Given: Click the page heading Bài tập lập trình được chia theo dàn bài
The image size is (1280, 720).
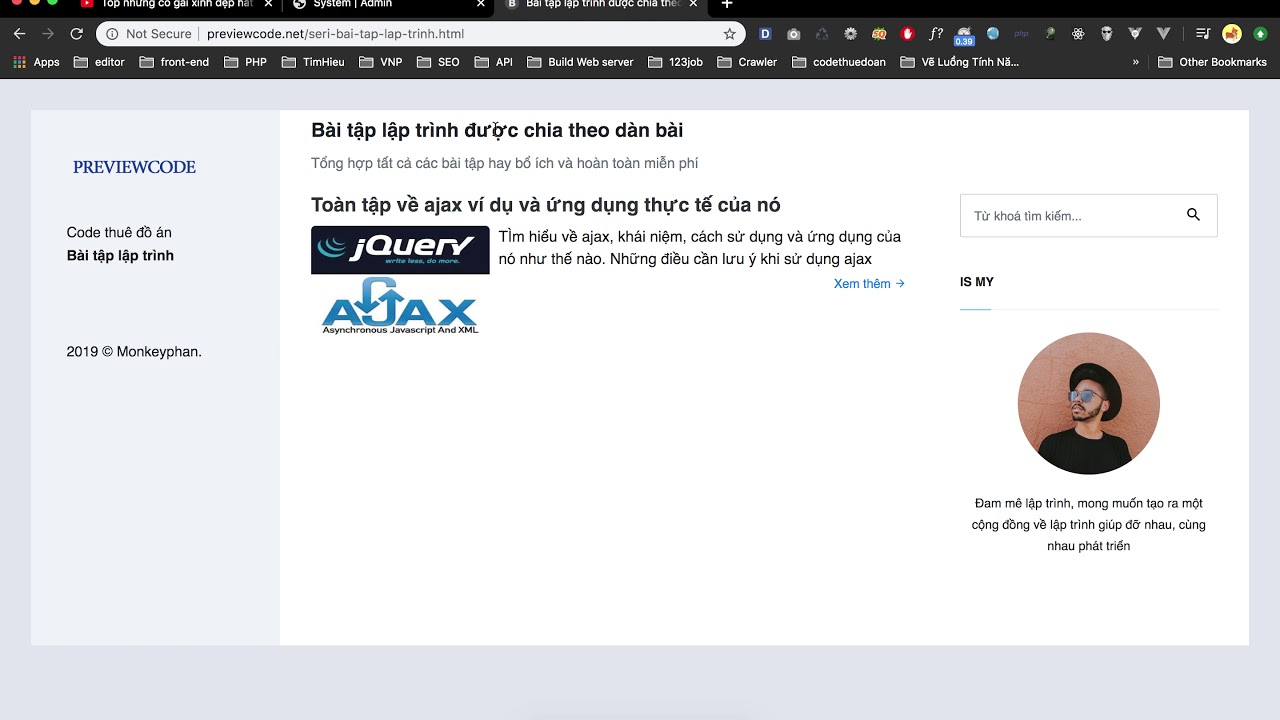Looking at the screenshot, I should 497,130.
